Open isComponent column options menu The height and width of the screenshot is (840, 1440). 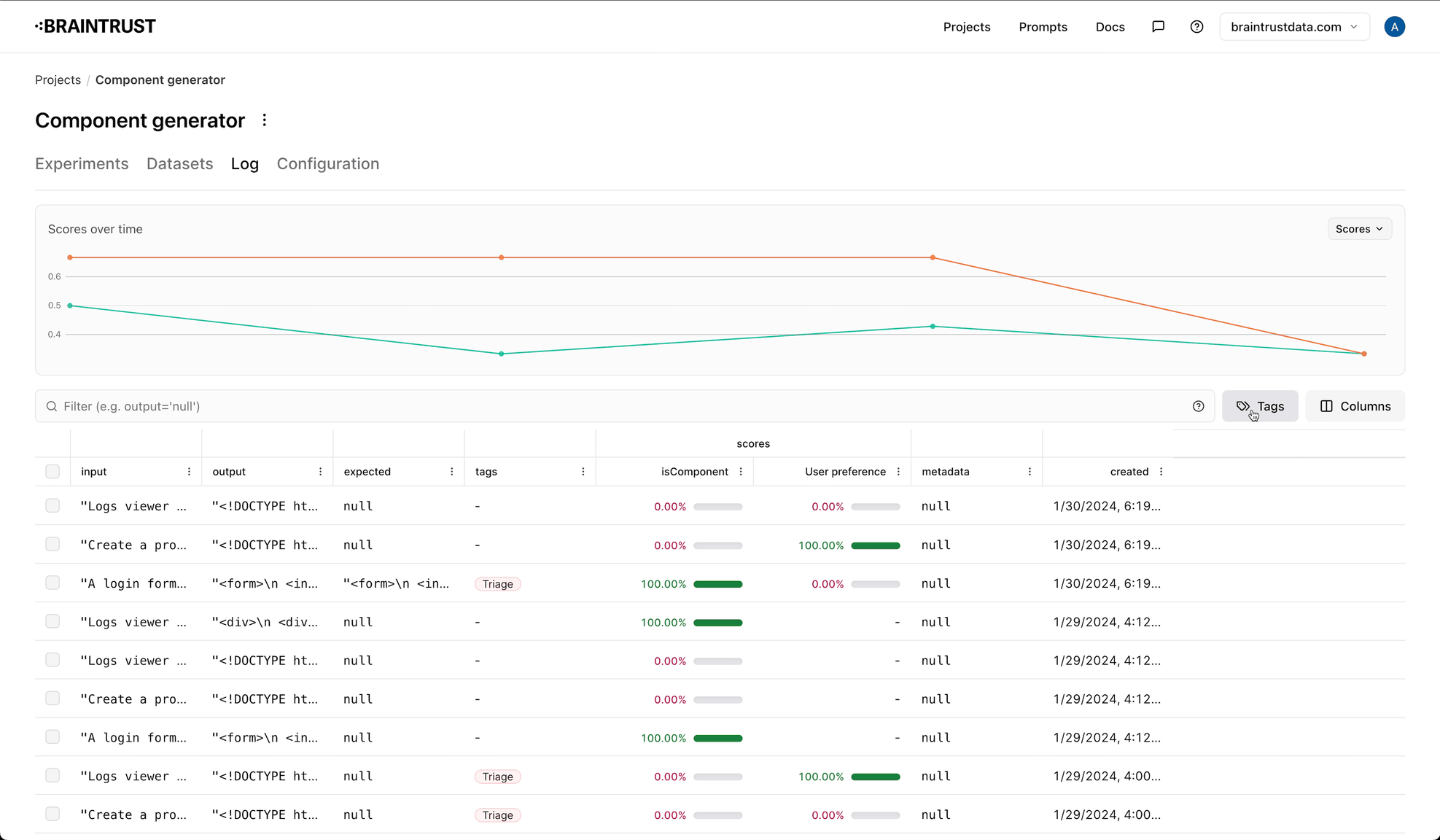741,472
